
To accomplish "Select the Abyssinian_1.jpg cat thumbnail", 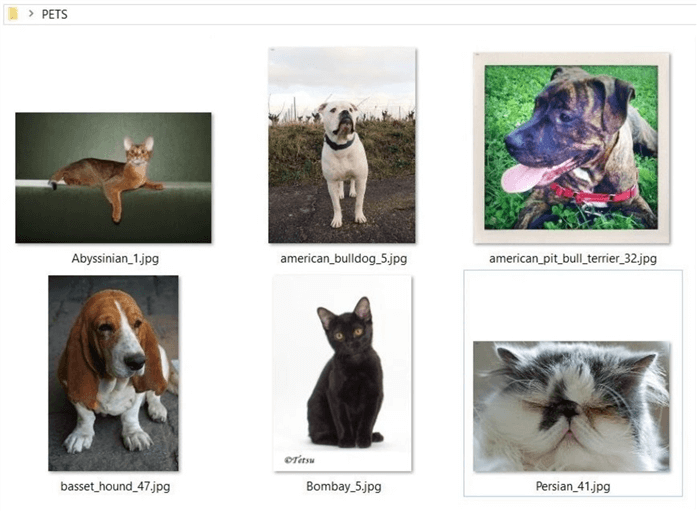I will click(113, 178).
